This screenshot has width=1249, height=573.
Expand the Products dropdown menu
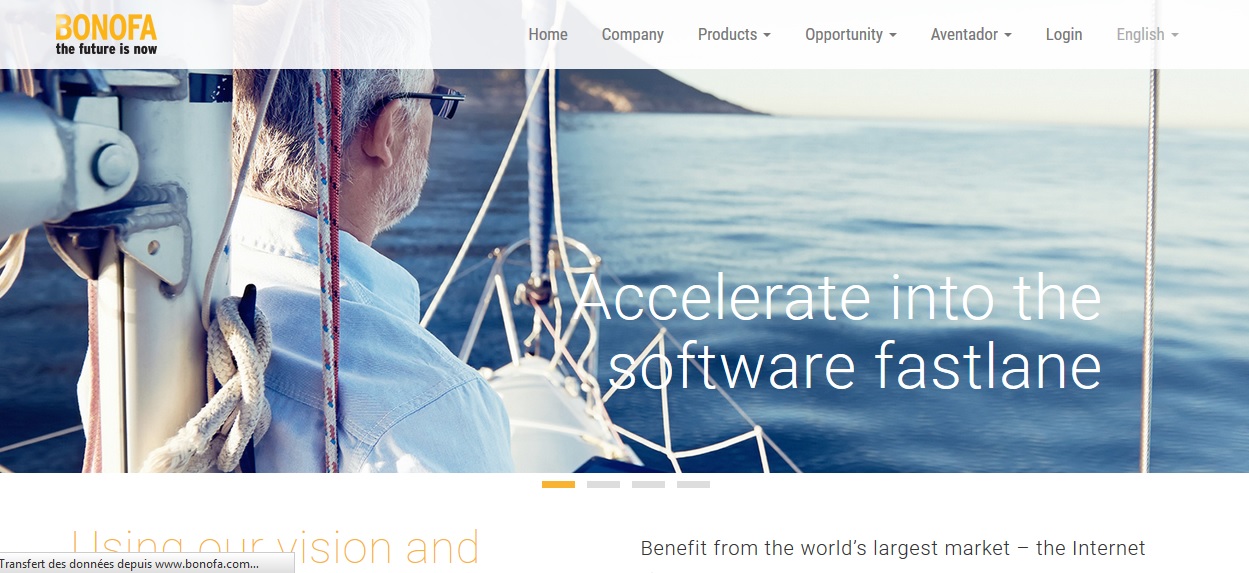coord(734,34)
